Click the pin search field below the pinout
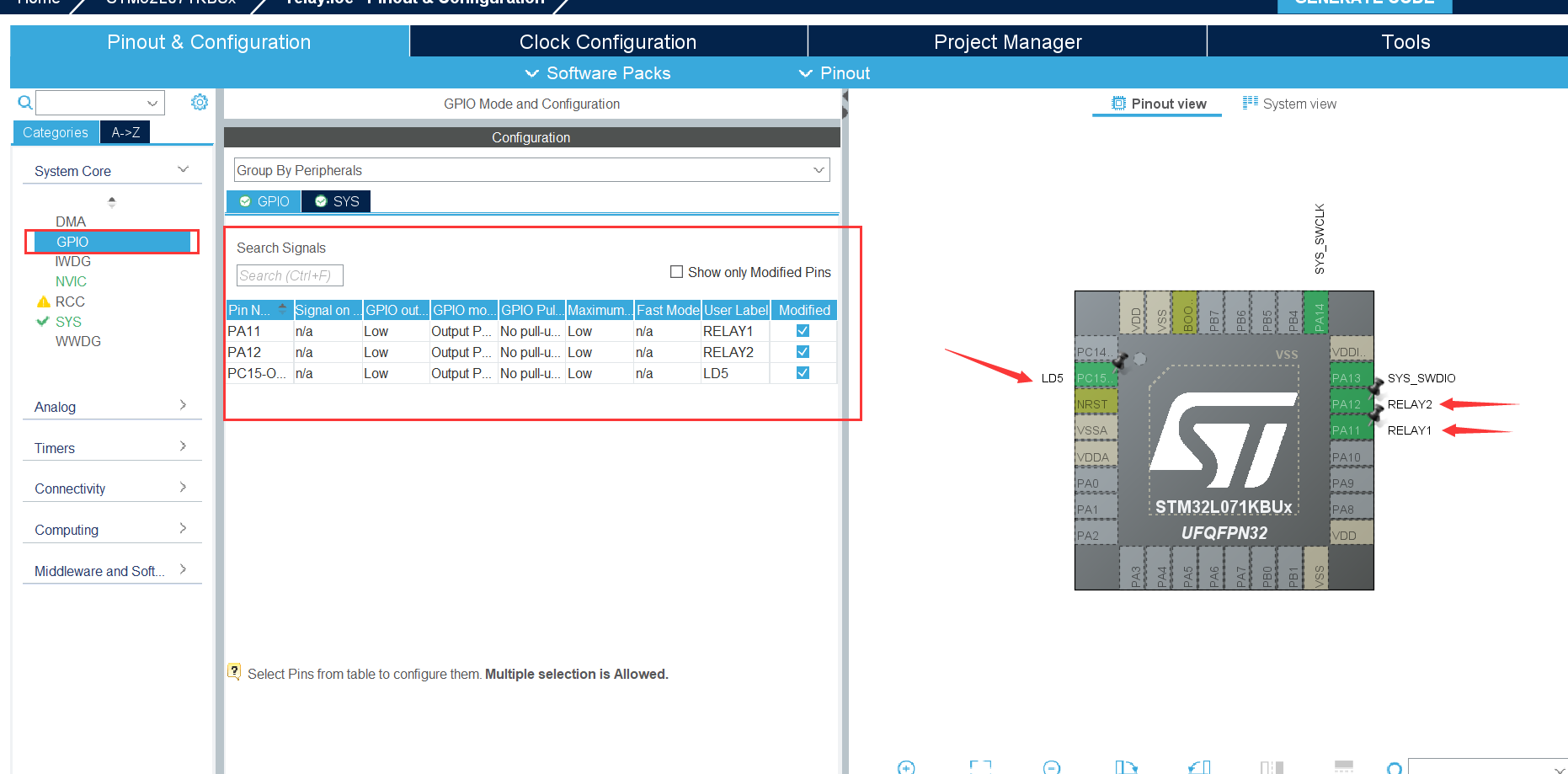Image resolution: width=1568 pixels, height=774 pixels. click(1487, 766)
